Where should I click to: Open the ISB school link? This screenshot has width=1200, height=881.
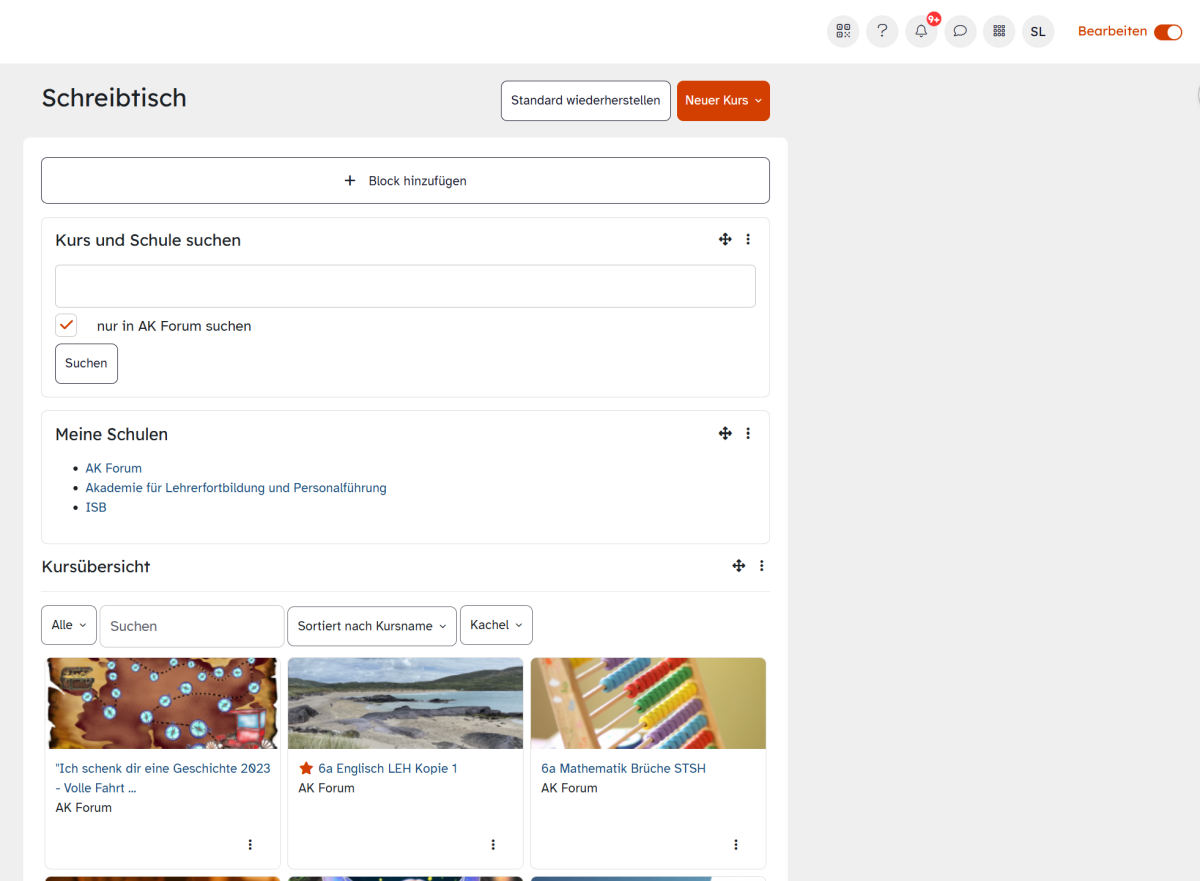96,507
